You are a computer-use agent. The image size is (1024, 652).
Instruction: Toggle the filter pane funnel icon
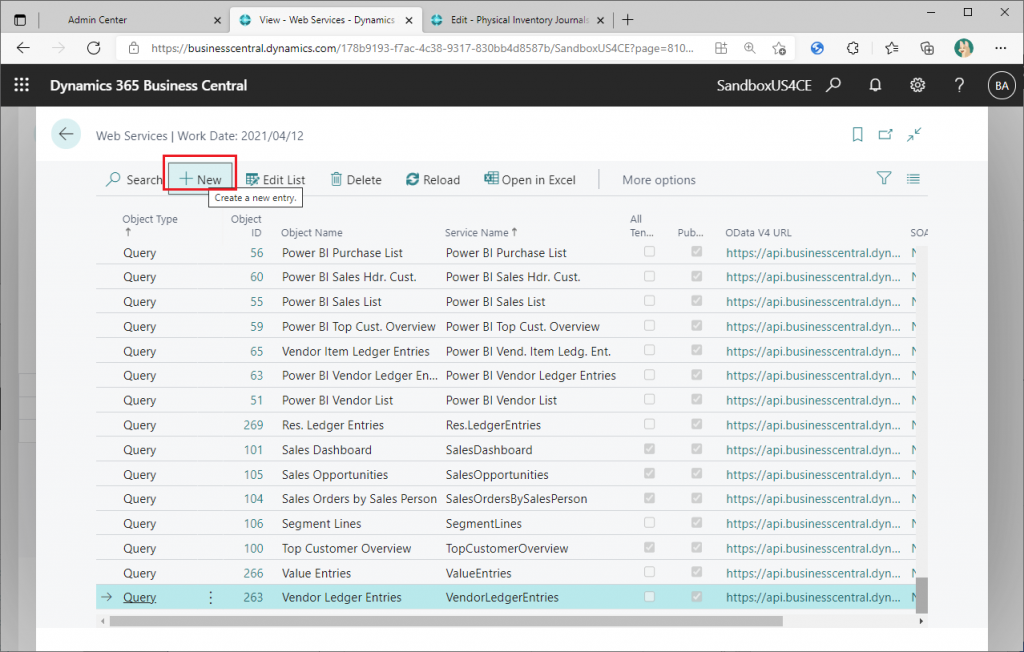coord(884,178)
